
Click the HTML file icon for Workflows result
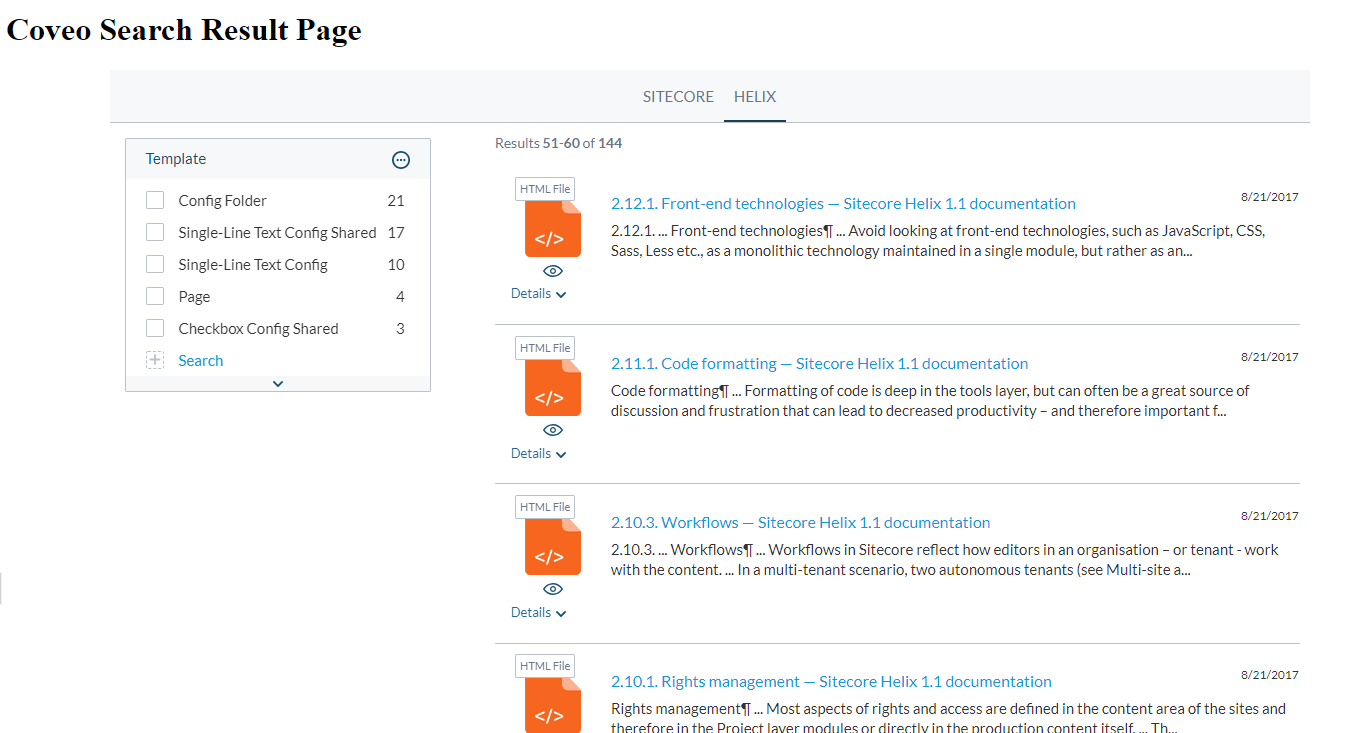point(553,547)
